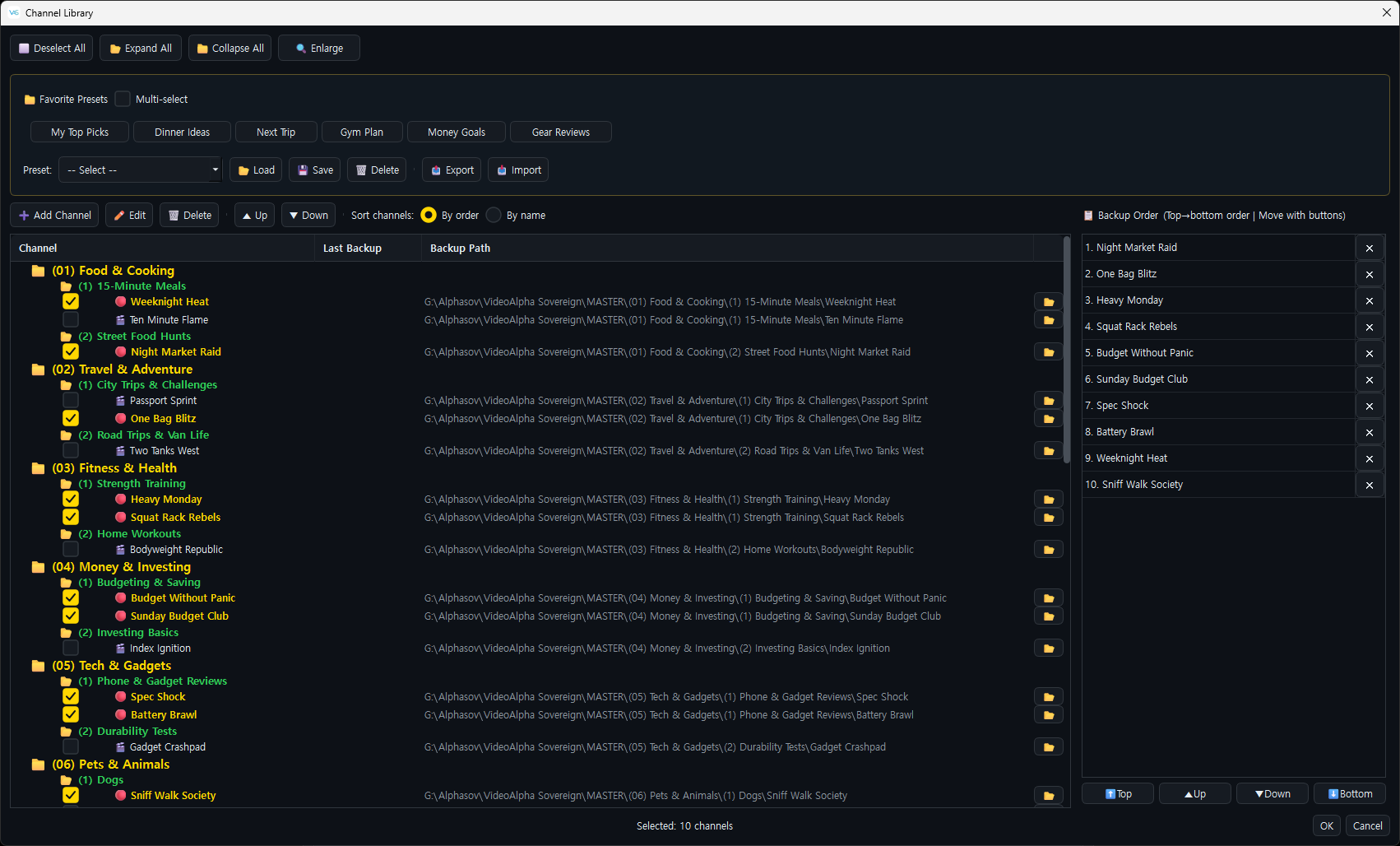Image resolution: width=1400 pixels, height=846 pixels.
Task: Click the channel list vertical scrollbar
Action: point(1066,350)
